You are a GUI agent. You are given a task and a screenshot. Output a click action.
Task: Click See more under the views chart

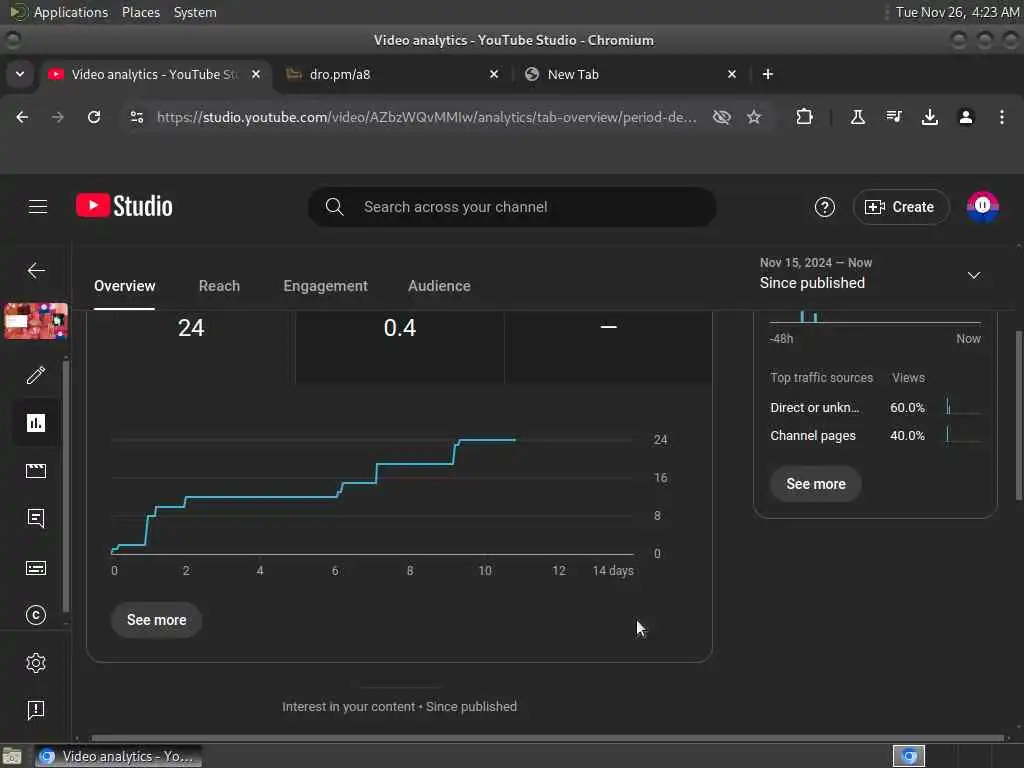(x=157, y=620)
